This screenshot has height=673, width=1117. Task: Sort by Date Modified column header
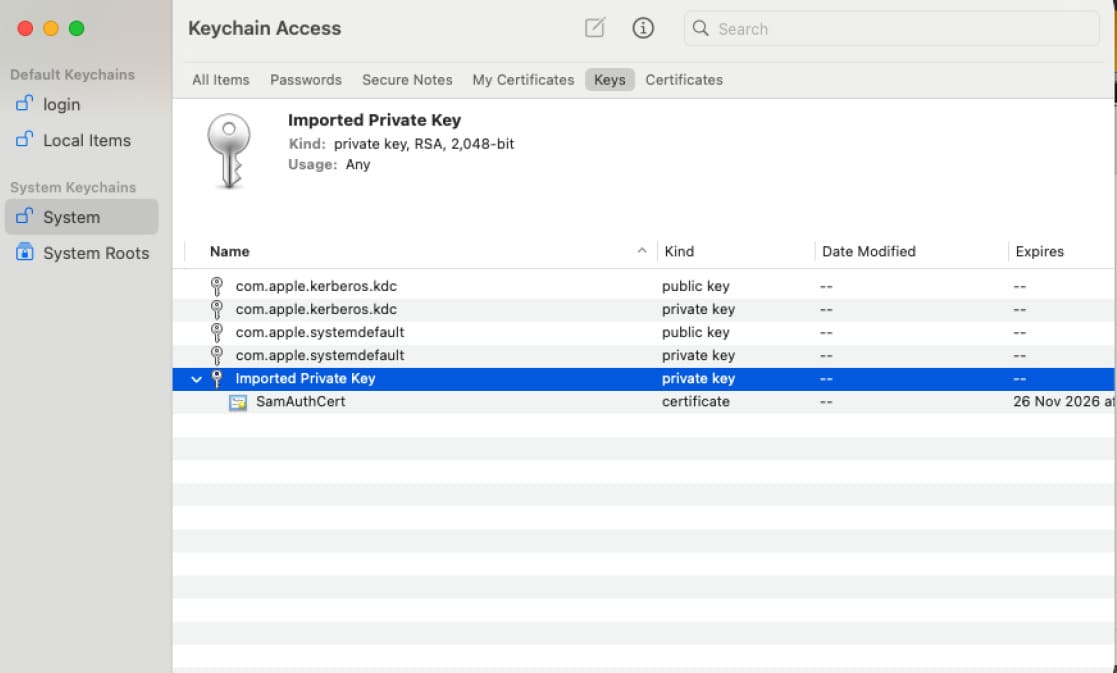pos(868,252)
